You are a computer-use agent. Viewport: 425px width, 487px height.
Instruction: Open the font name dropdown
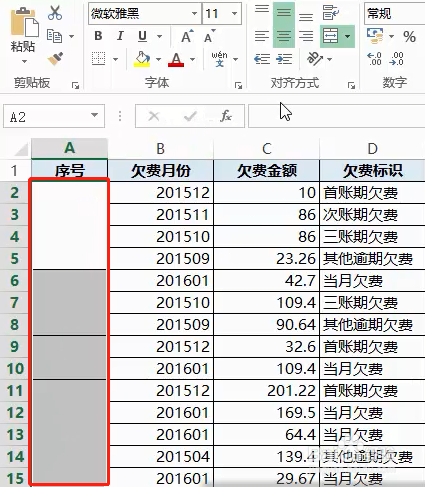(x=194, y=14)
